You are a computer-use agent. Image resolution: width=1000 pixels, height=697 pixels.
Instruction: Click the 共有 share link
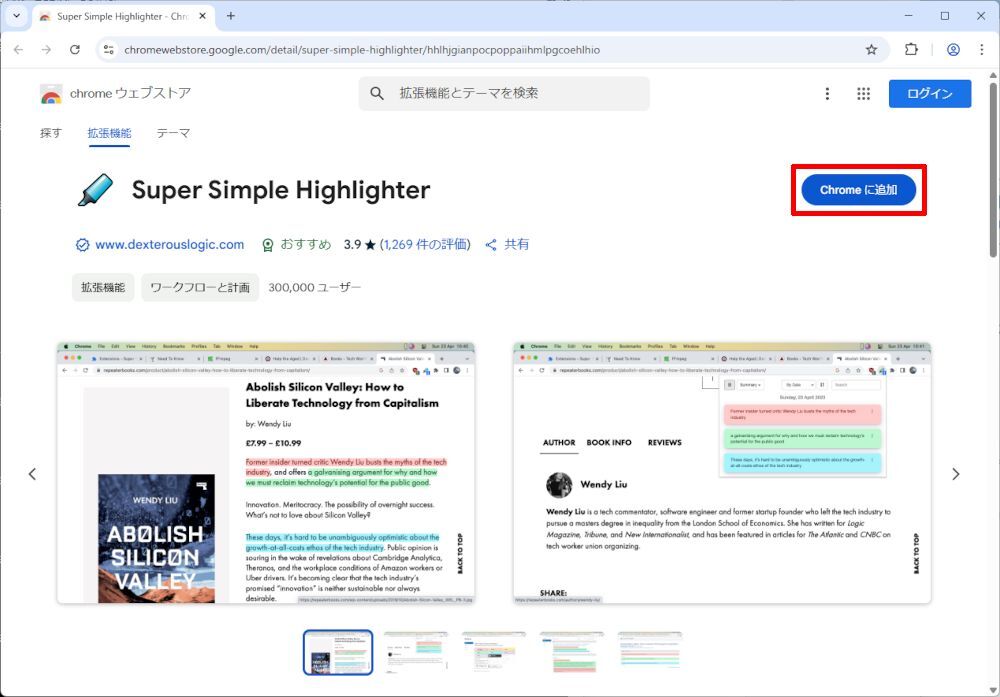pos(508,245)
